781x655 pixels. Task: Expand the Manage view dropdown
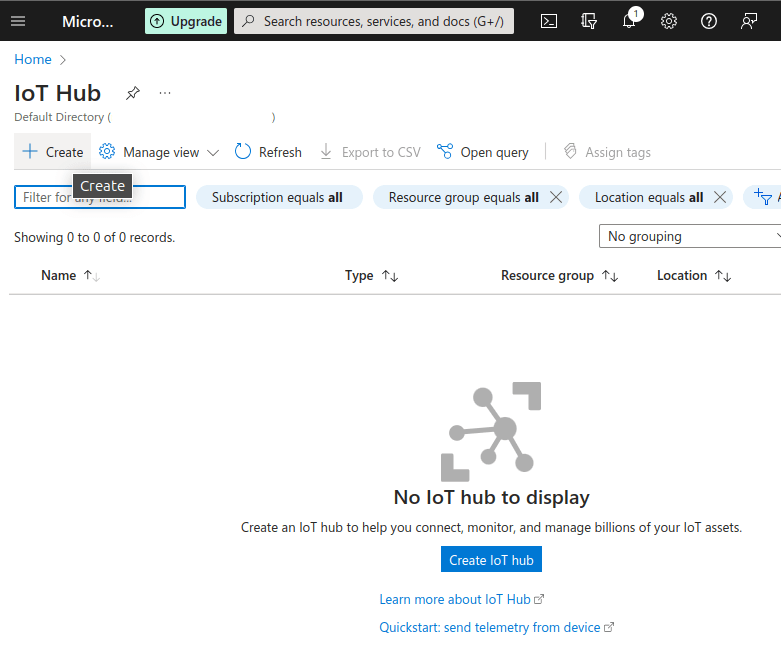(x=159, y=152)
